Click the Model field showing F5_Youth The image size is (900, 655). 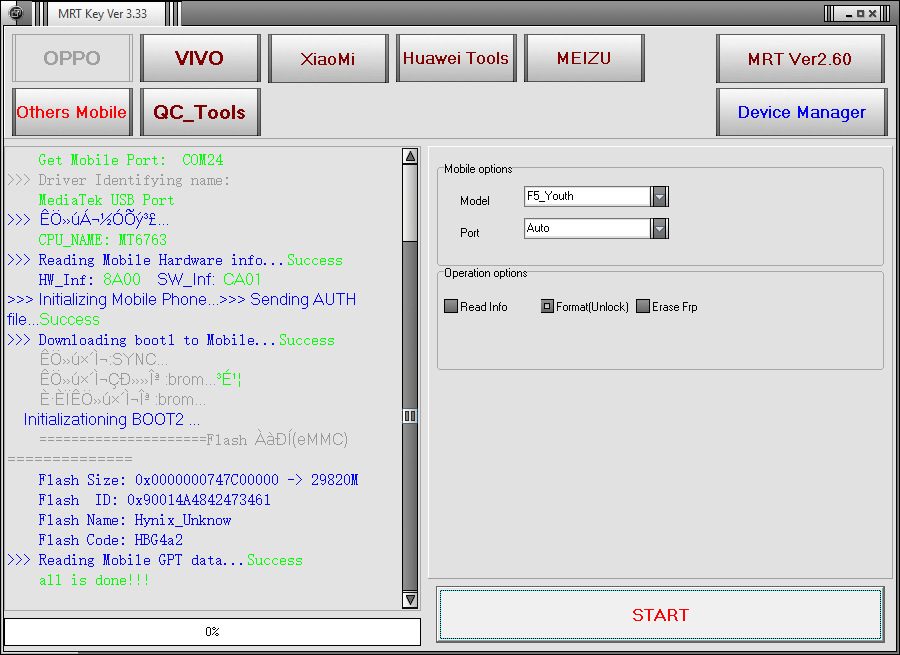pos(587,196)
